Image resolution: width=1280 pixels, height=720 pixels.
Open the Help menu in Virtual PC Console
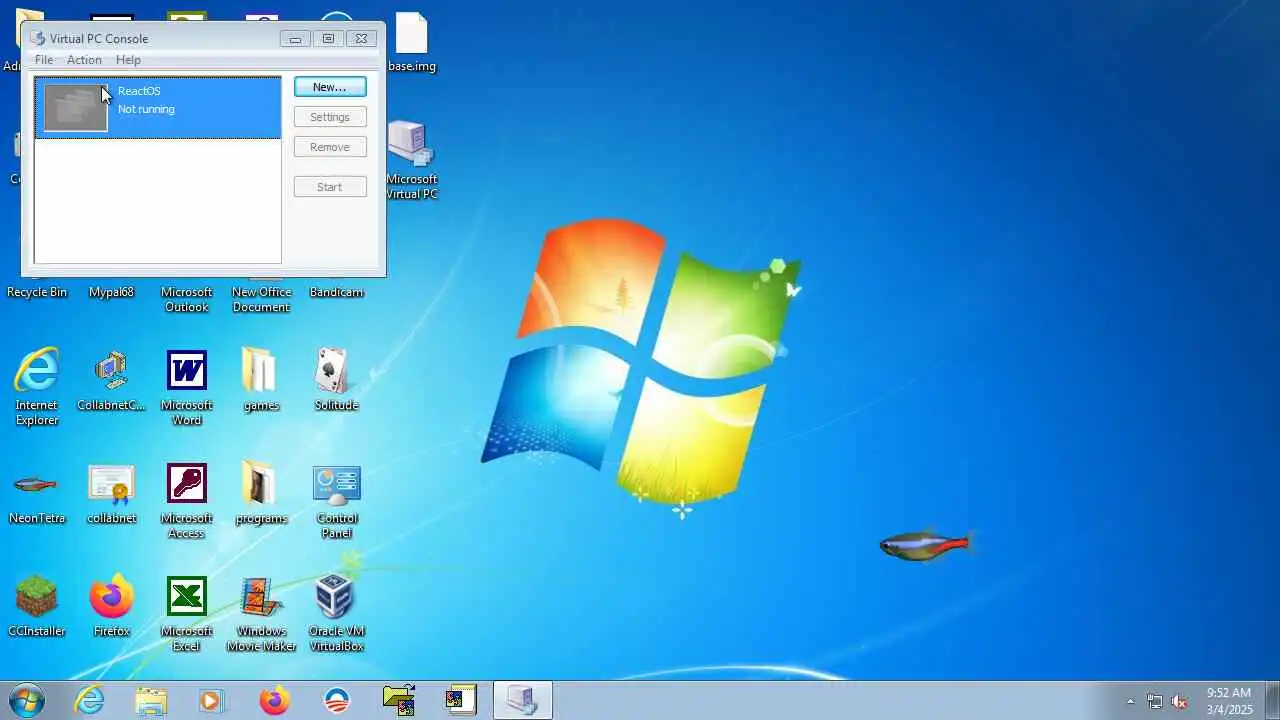(128, 60)
